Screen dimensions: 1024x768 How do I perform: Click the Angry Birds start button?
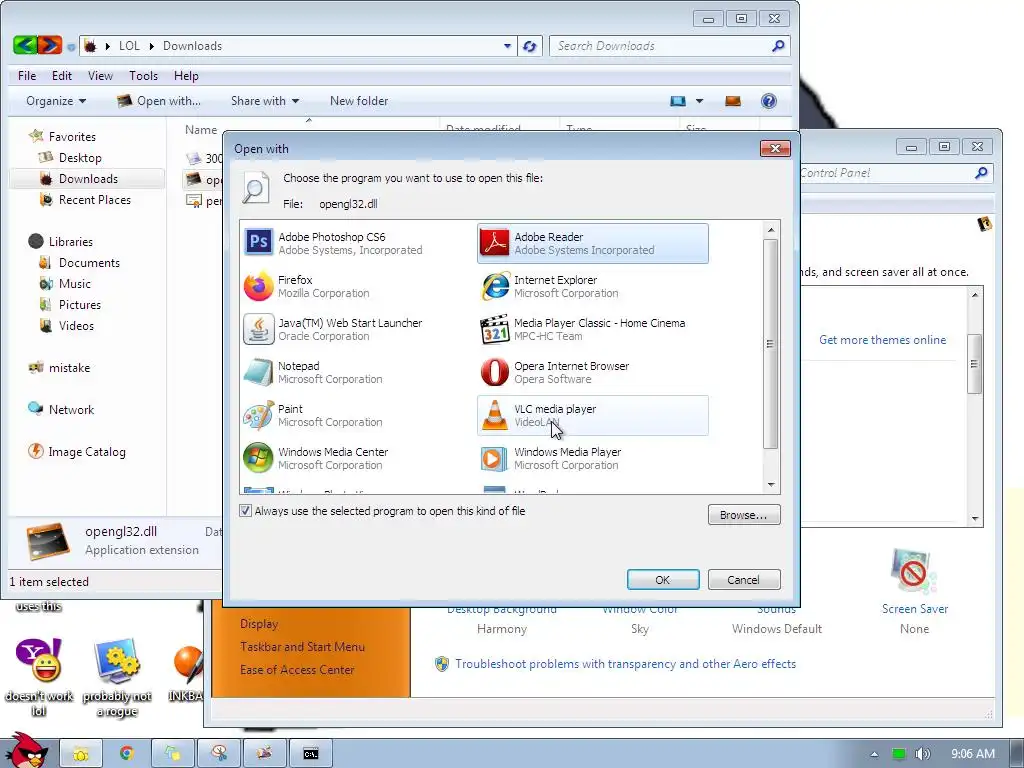[x=25, y=750]
